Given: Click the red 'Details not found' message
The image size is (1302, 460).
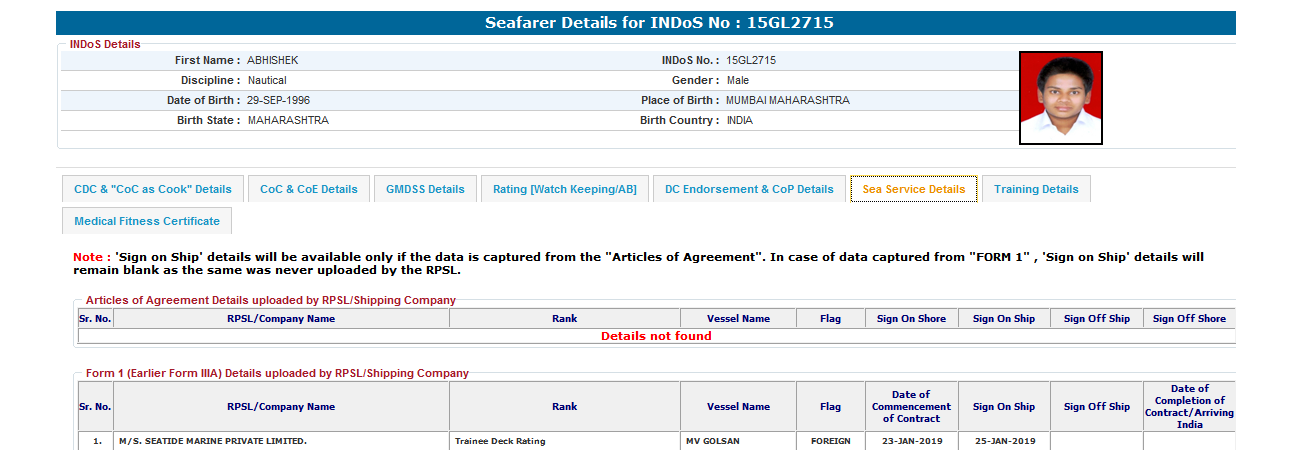Looking at the screenshot, I should coord(656,336).
